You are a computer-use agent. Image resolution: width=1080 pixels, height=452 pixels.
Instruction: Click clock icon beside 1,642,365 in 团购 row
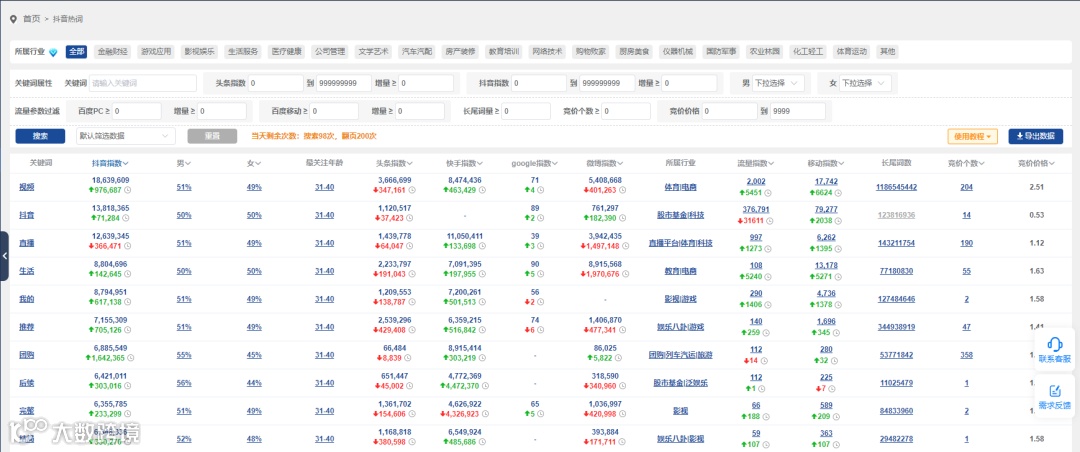point(131,358)
